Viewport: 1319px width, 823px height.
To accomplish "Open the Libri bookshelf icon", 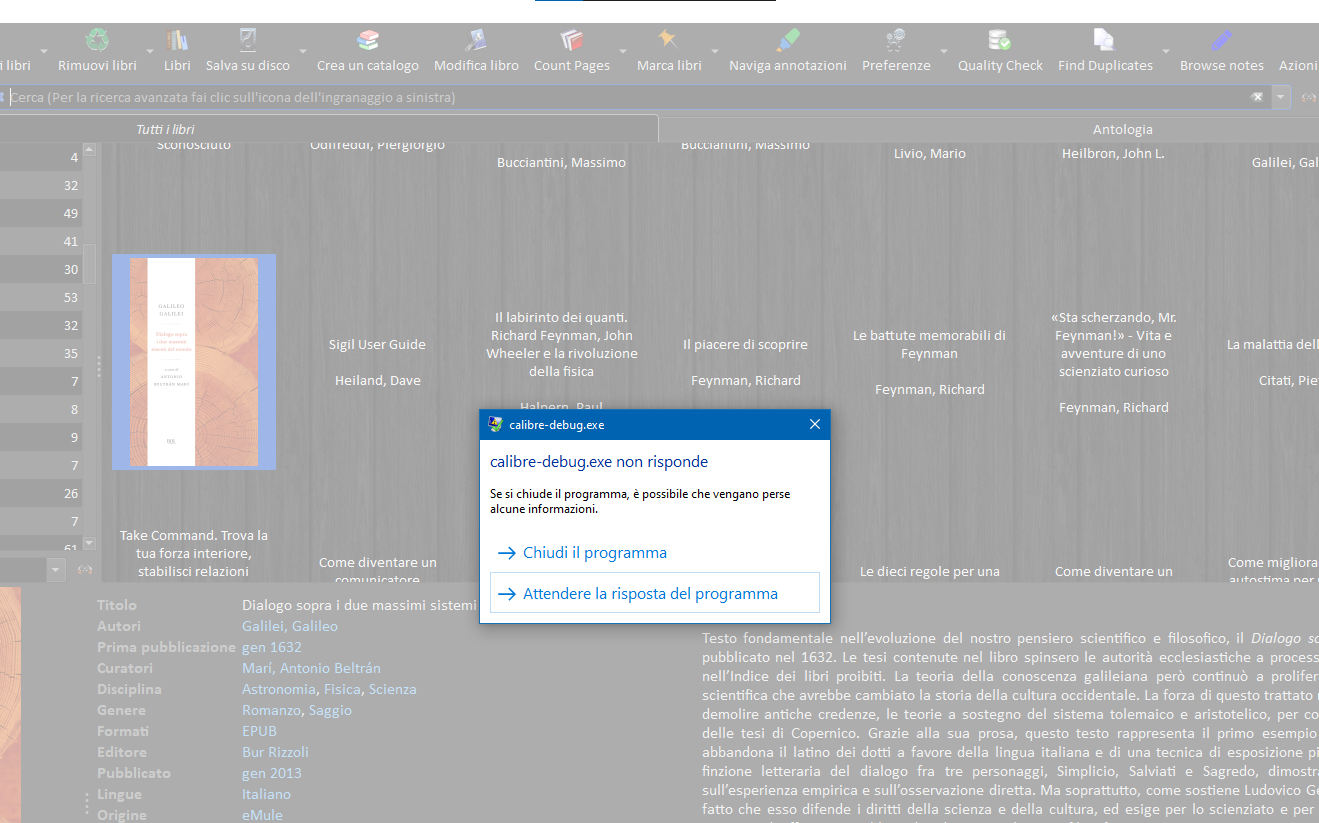I will (177, 40).
